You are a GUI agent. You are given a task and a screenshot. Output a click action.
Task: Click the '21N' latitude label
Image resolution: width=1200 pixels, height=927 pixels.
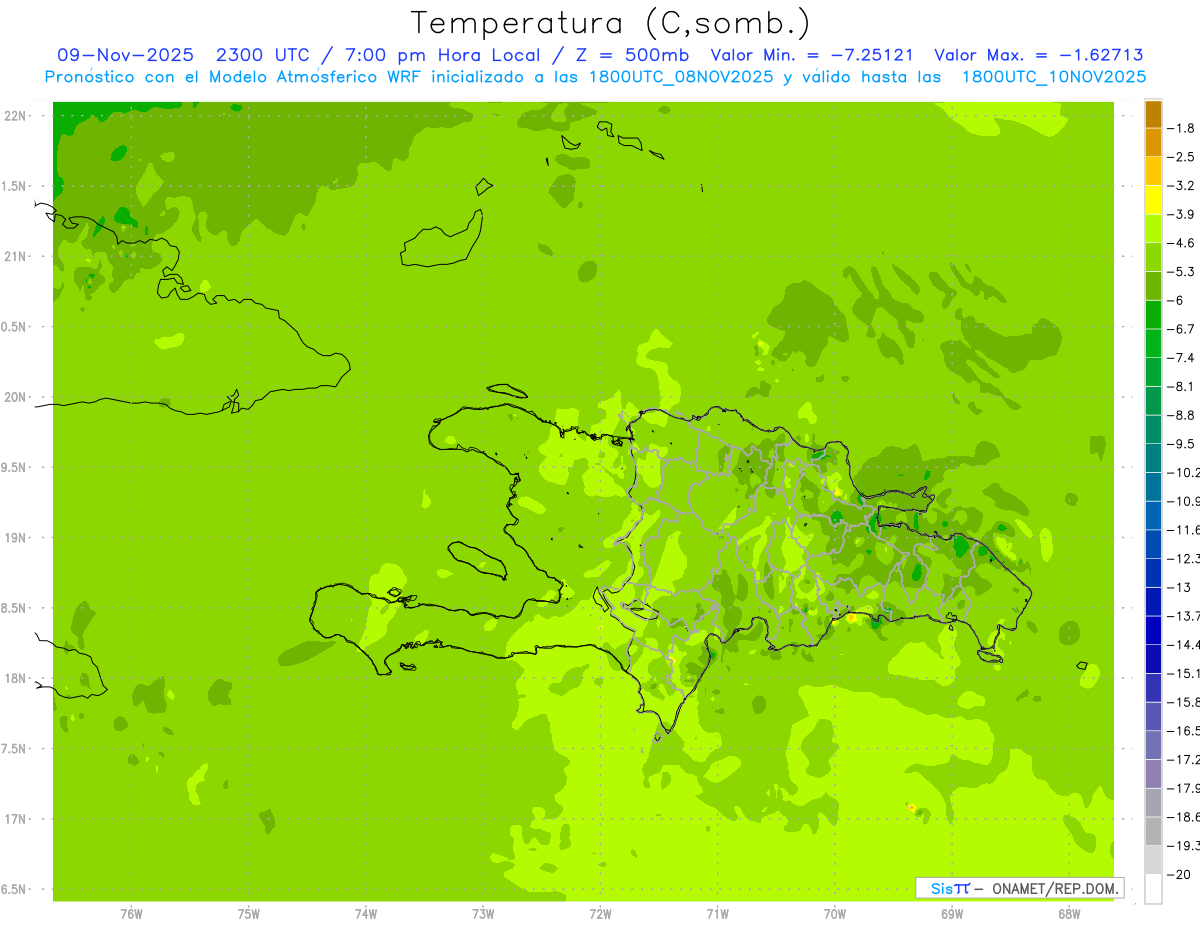[17, 257]
